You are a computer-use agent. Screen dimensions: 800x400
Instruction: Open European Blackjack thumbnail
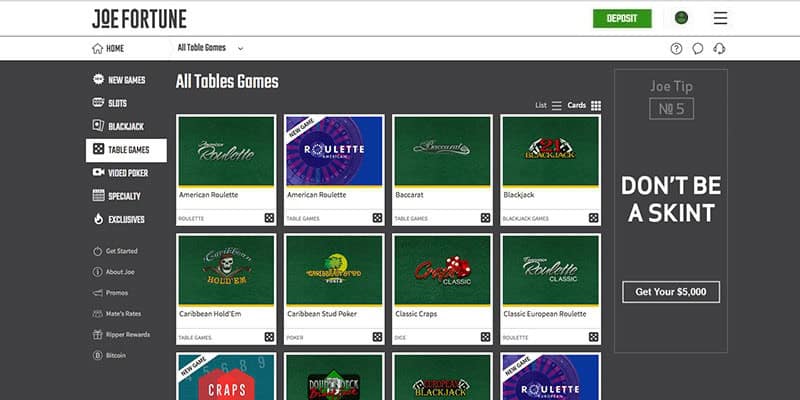pyautogui.click(x=442, y=377)
